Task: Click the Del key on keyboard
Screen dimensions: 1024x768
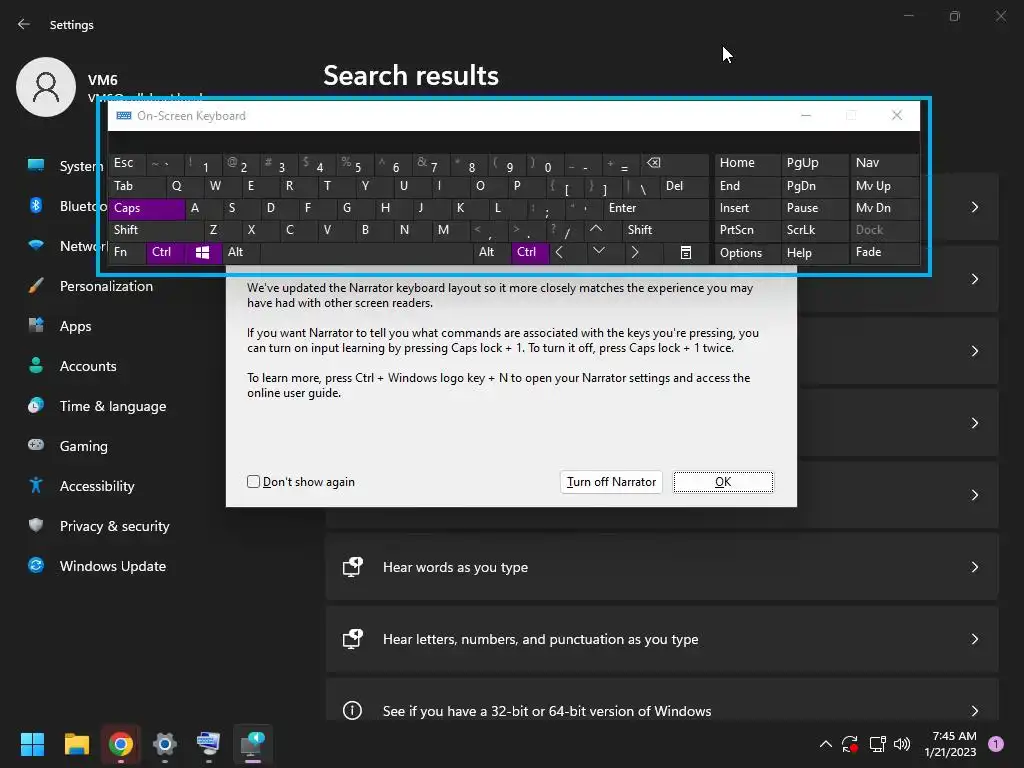Action: (x=684, y=186)
